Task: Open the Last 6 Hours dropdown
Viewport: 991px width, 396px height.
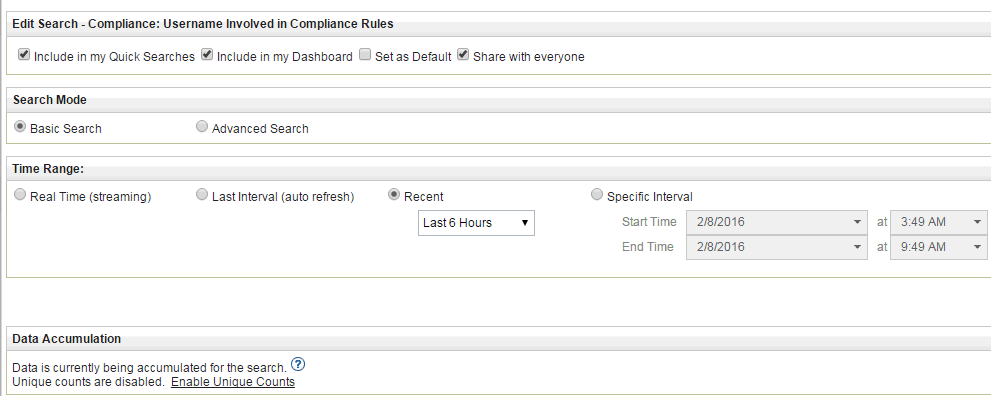Action: coord(476,223)
